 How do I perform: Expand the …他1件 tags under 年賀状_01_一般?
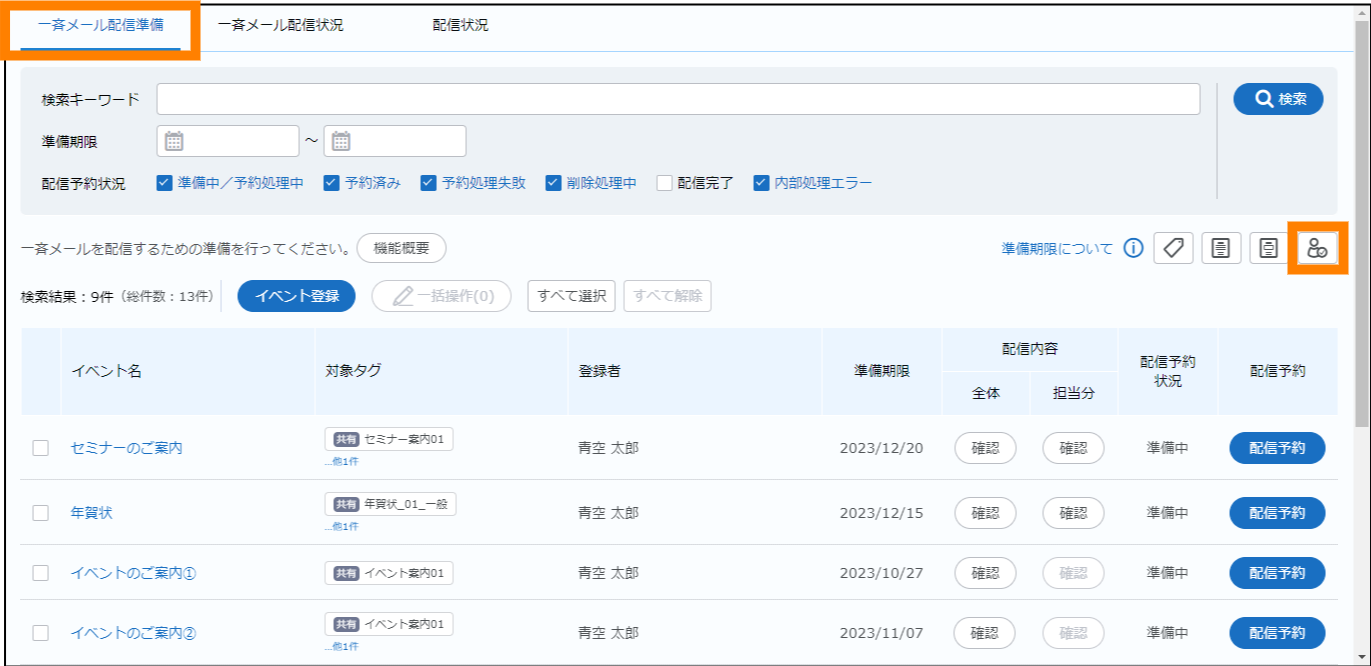[341, 526]
